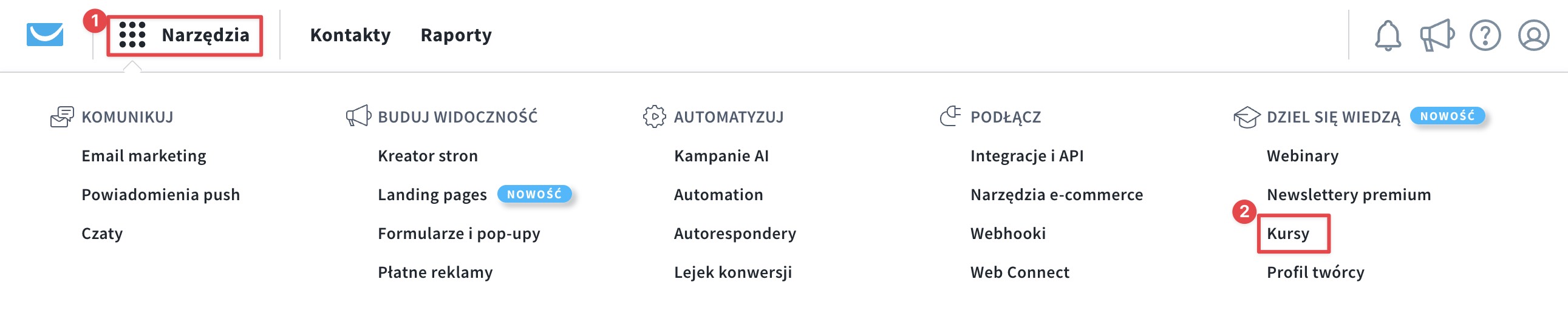
Task: Open Raporty in top navigation
Action: pyautogui.click(x=456, y=35)
